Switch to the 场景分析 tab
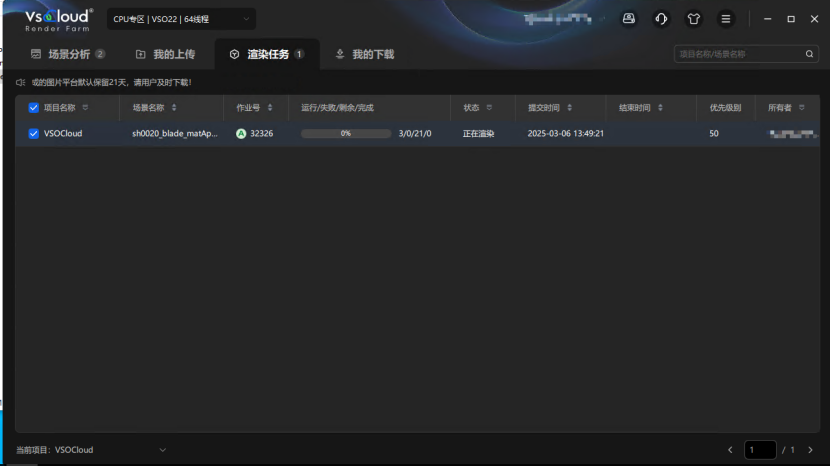 click(68, 54)
